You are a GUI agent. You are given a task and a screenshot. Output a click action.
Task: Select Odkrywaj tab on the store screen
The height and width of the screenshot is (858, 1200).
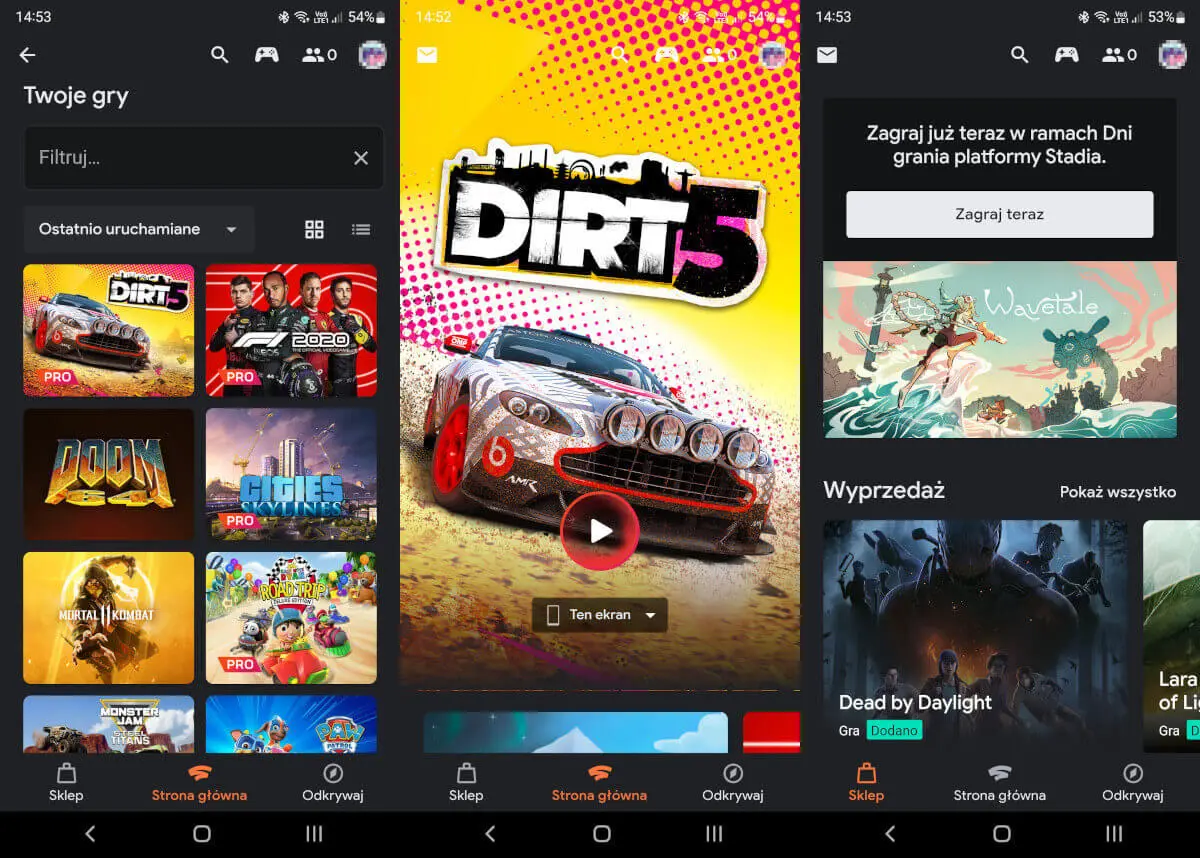pyautogui.click(x=1132, y=783)
